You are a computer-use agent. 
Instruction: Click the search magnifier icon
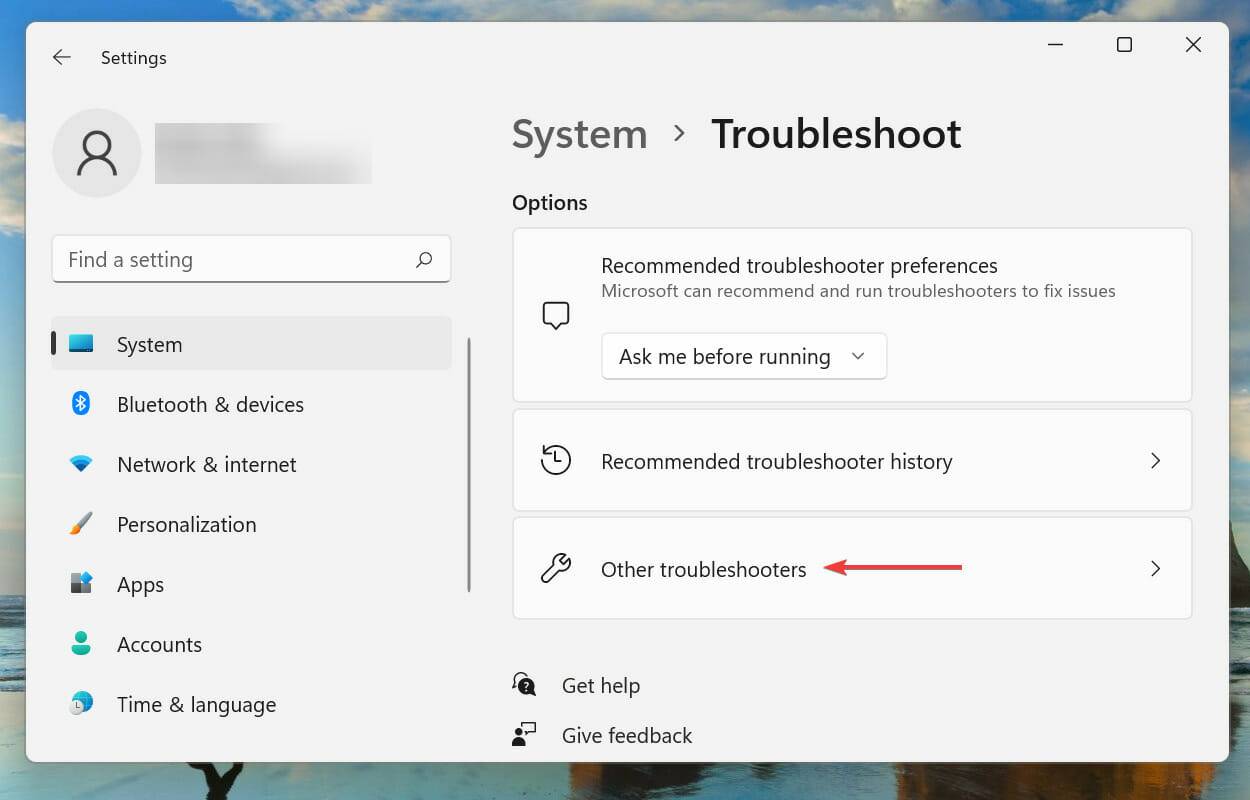[424, 260]
